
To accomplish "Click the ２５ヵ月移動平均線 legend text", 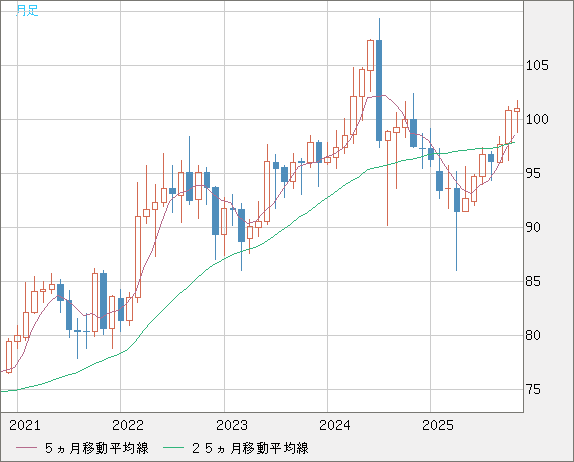I will 250,448.
